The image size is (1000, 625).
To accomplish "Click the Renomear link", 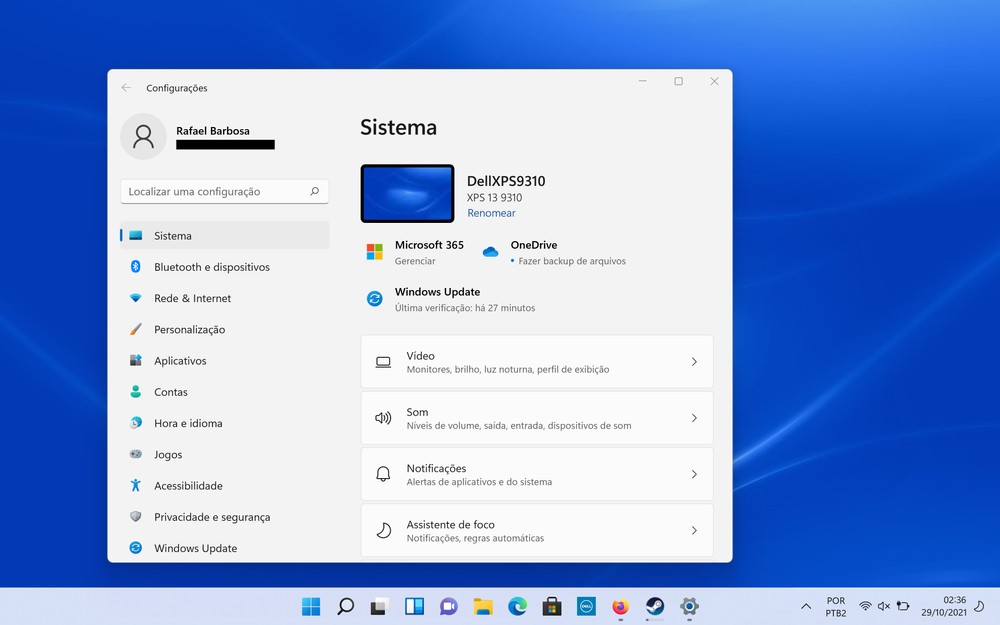I will (x=491, y=213).
